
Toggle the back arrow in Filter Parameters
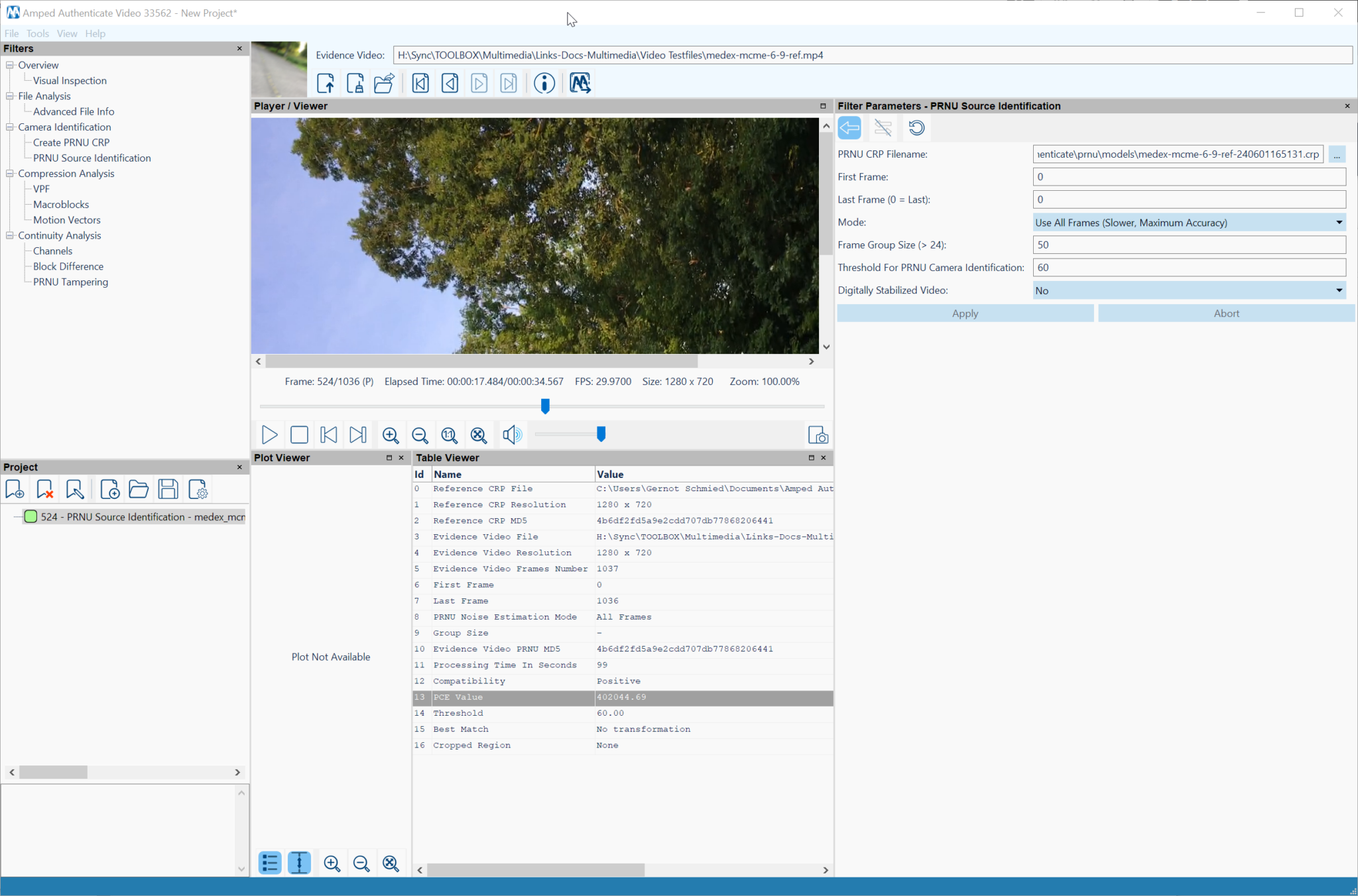point(849,127)
